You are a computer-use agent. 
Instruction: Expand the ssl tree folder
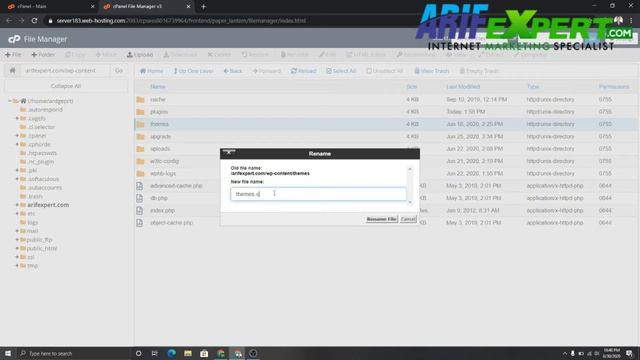click(17, 257)
